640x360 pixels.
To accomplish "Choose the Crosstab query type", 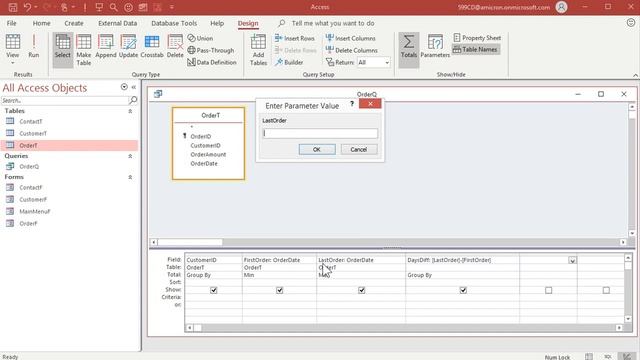I will coord(152,46).
